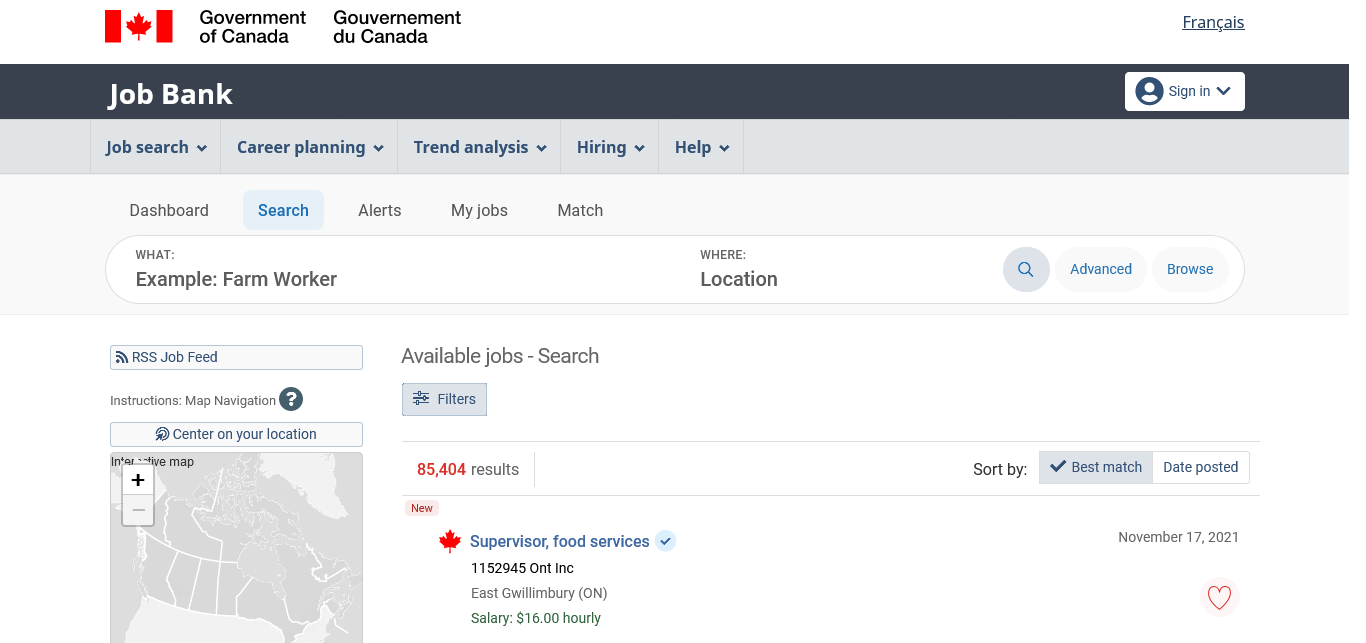1366x643 pixels.
Task: Select Best match sort option
Action: (1096, 467)
